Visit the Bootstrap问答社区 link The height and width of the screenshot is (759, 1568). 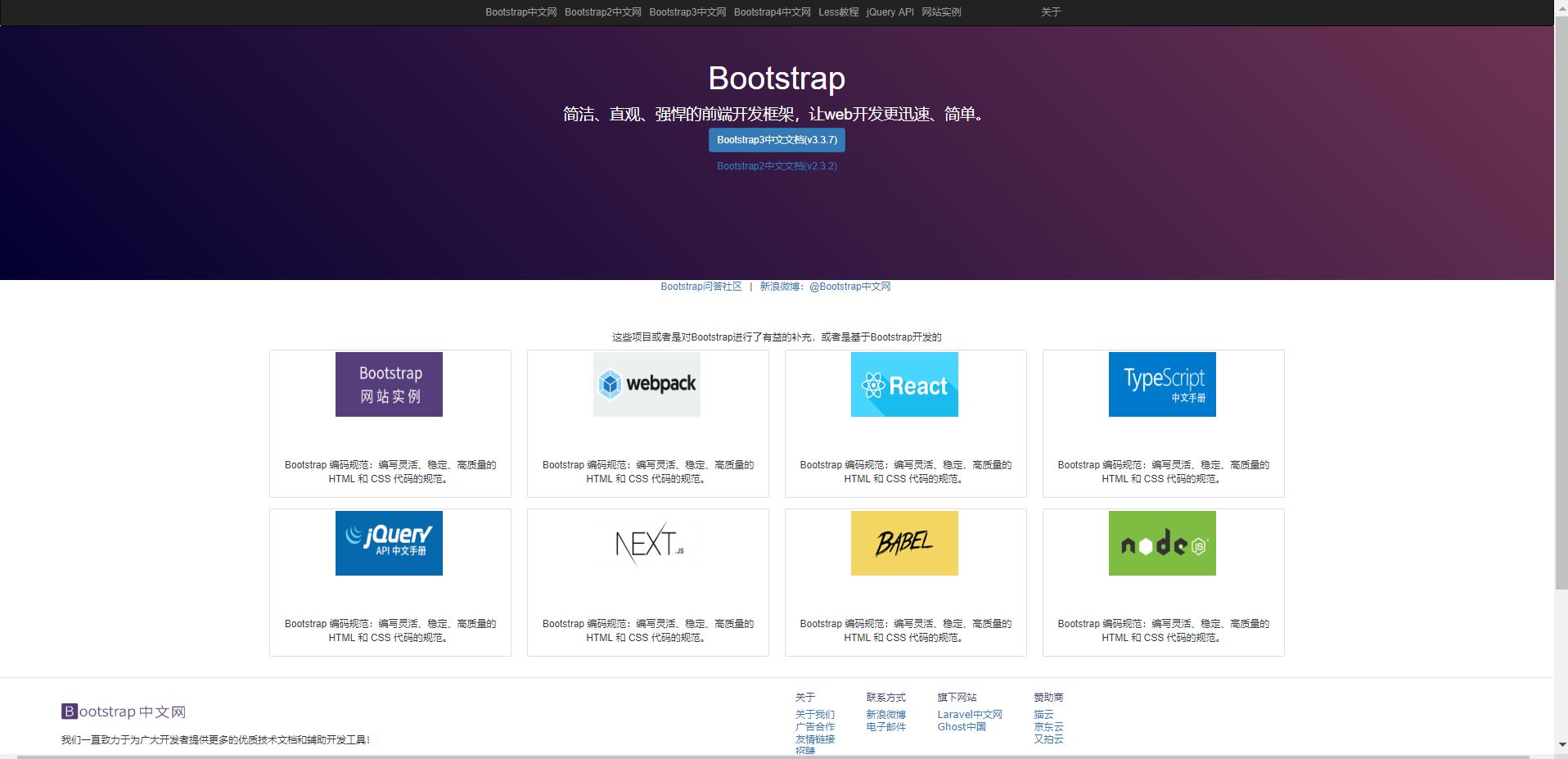pyautogui.click(x=701, y=287)
